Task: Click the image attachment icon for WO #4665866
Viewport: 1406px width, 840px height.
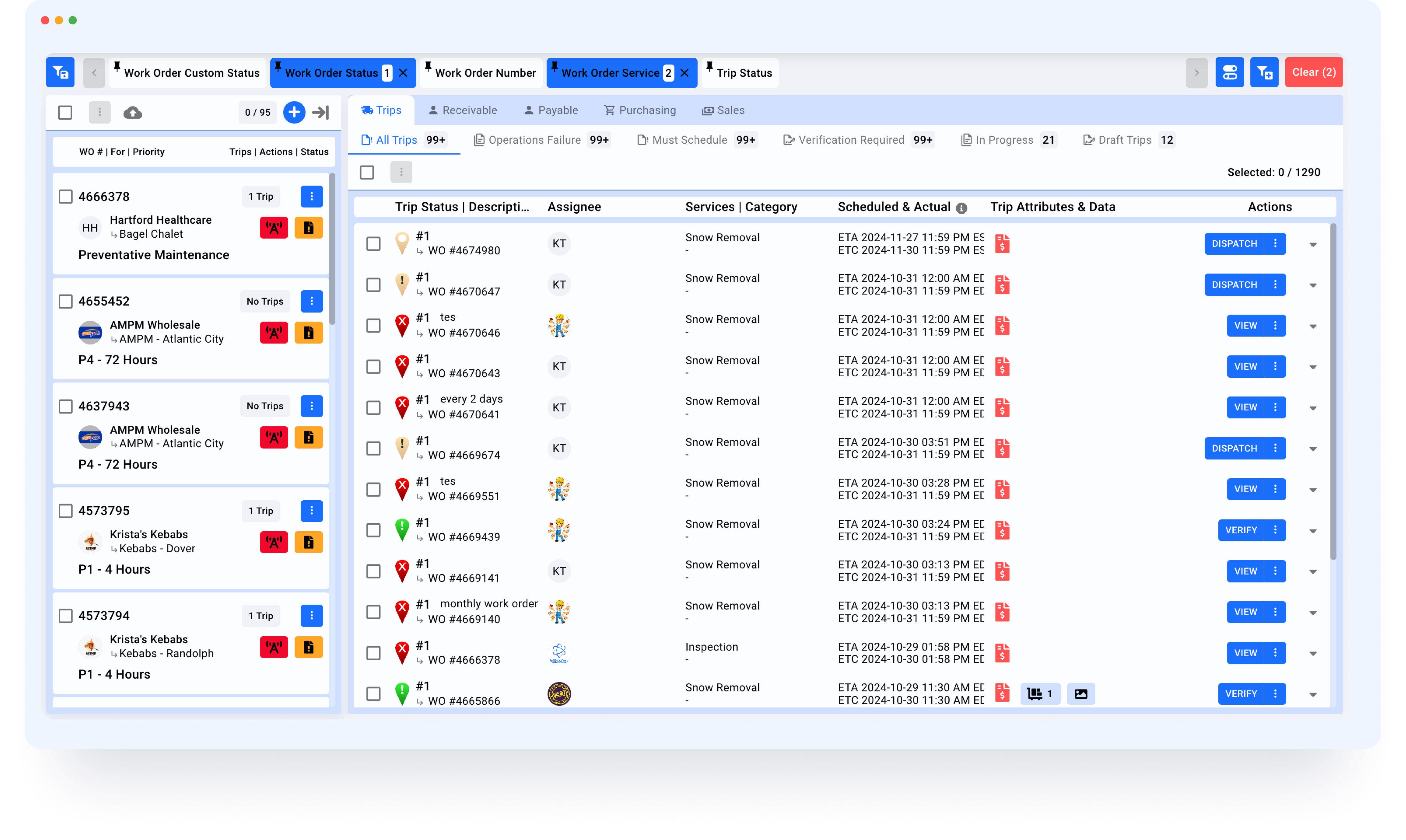Action: 1080,694
